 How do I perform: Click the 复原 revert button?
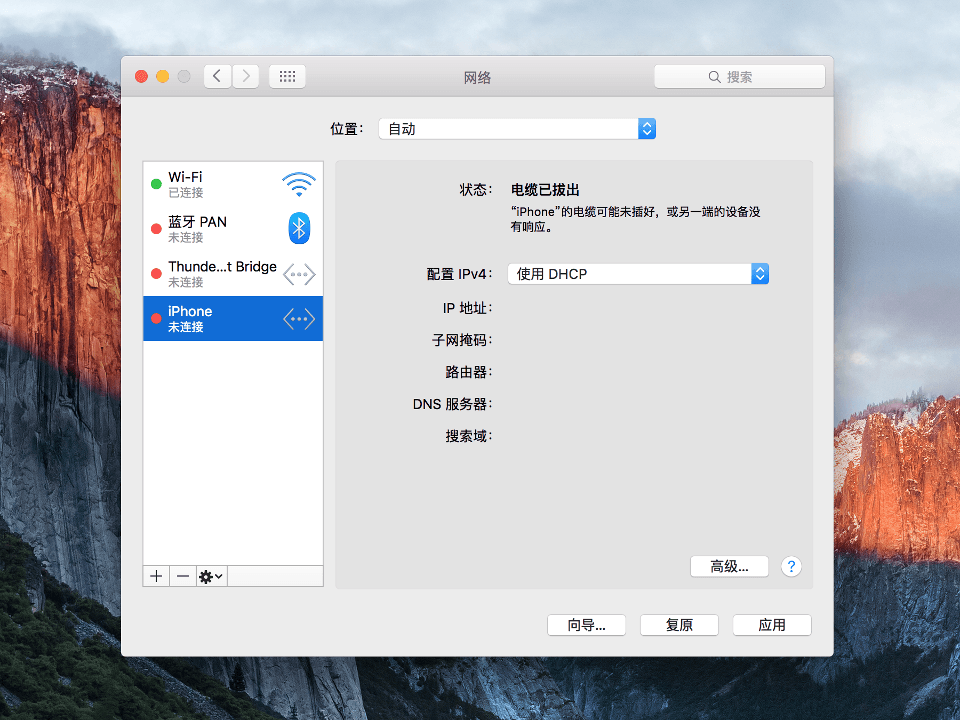679,625
